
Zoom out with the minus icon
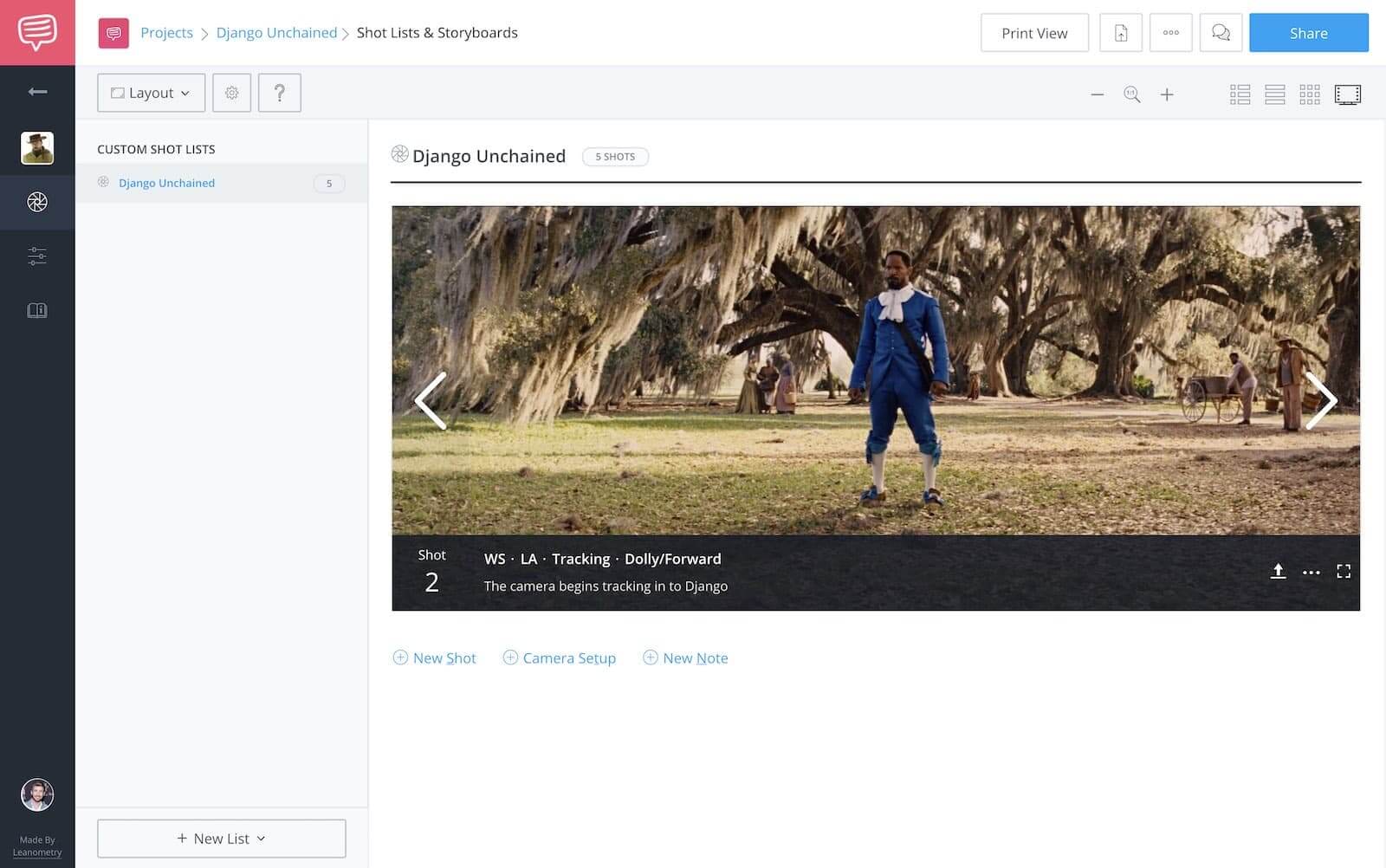[1098, 94]
